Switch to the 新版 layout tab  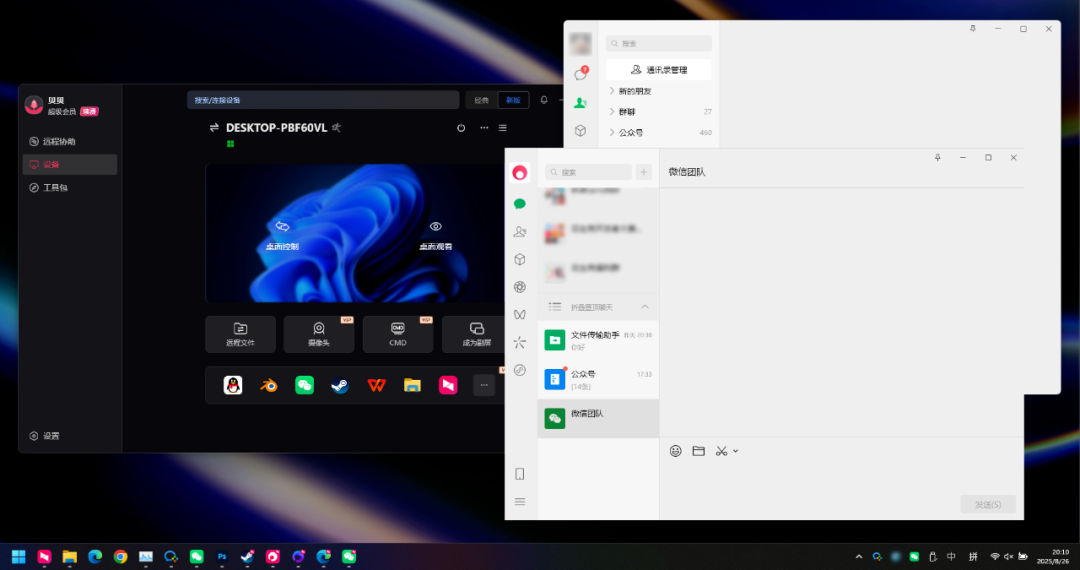pyautogui.click(x=513, y=100)
